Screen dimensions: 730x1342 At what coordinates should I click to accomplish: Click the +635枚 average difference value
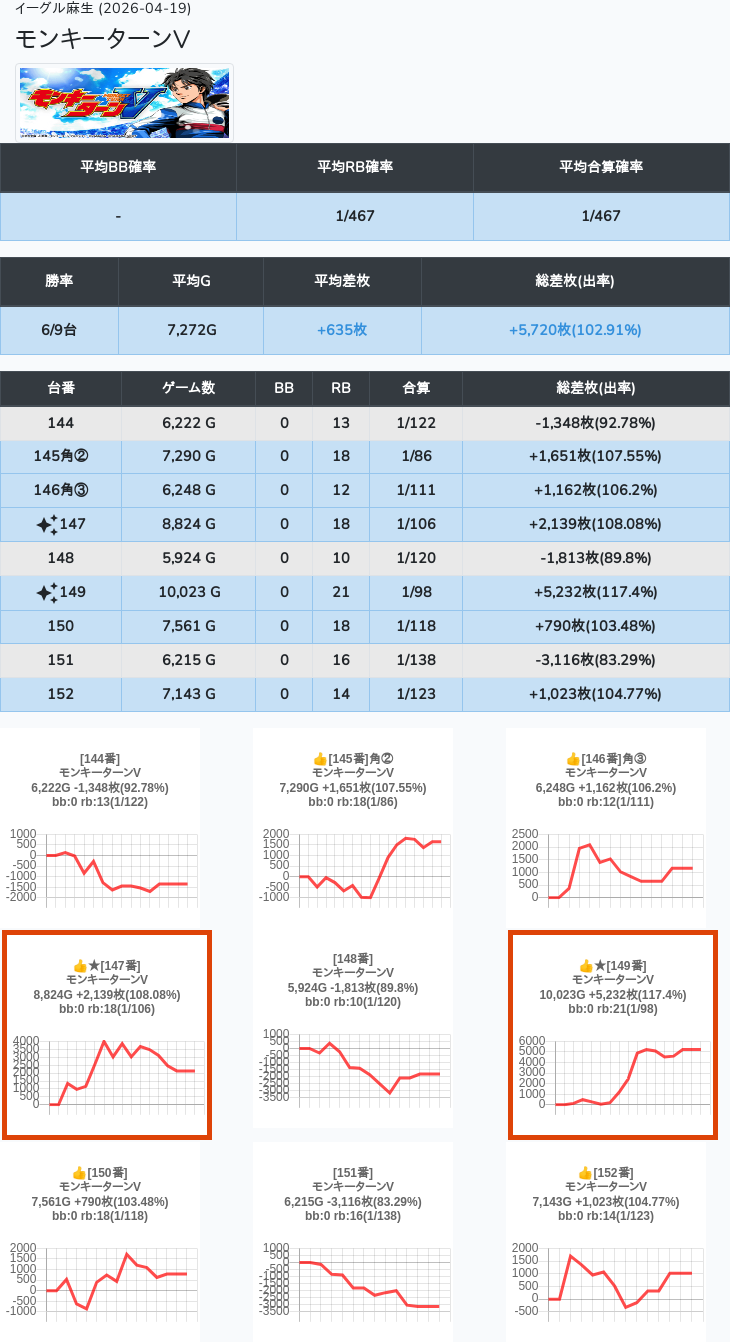point(342,330)
